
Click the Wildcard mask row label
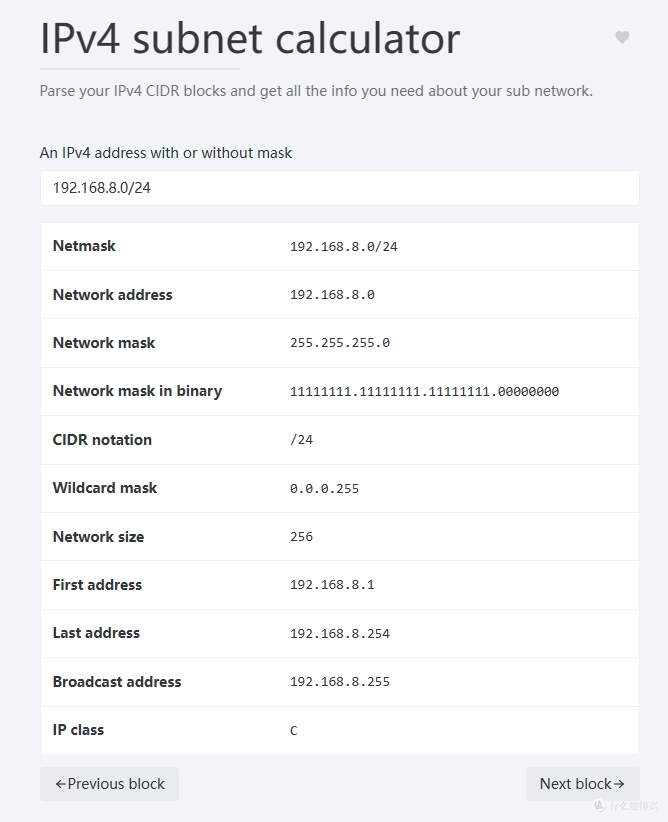coord(105,488)
